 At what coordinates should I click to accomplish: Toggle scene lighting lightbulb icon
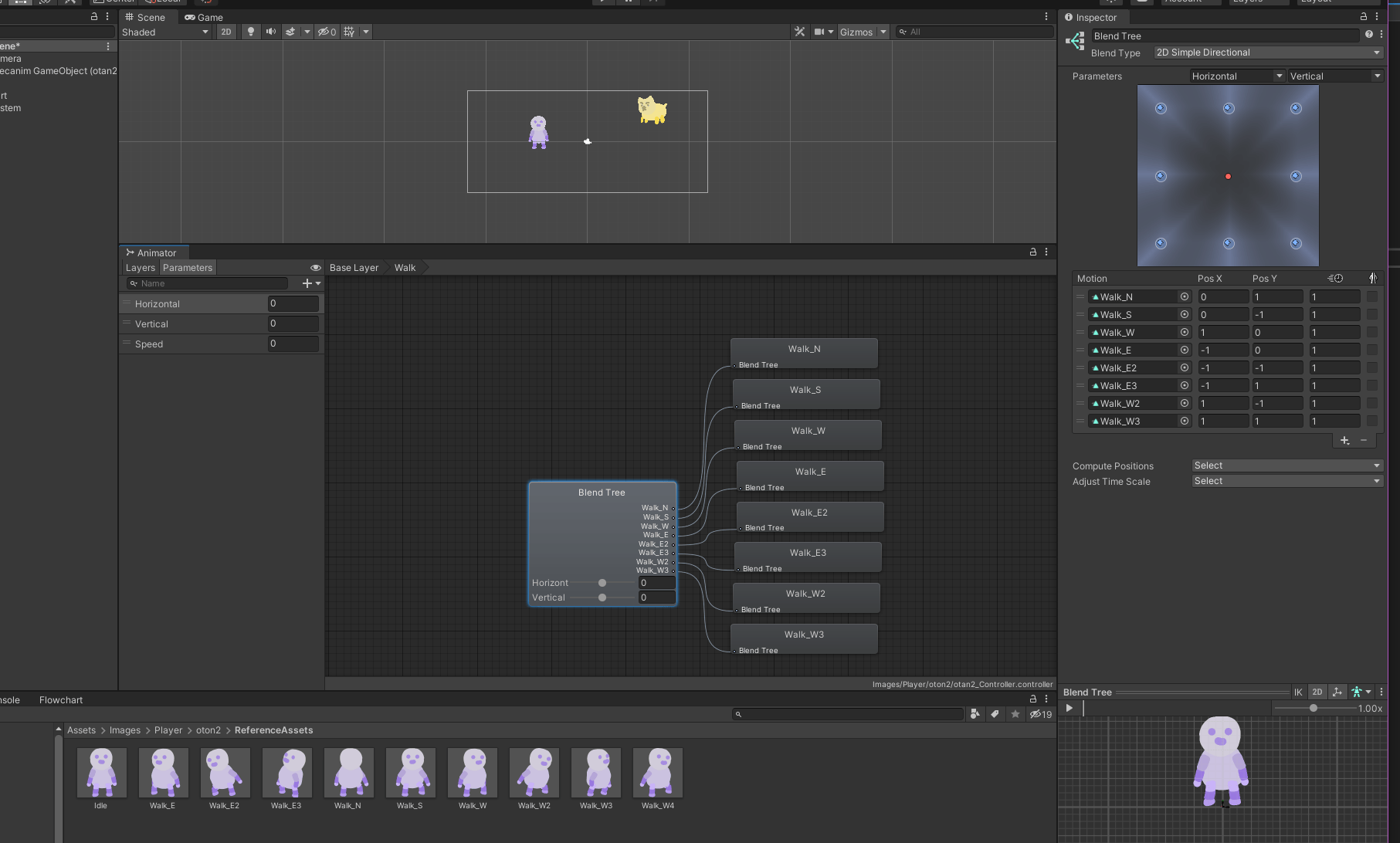[x=250, y=32]
